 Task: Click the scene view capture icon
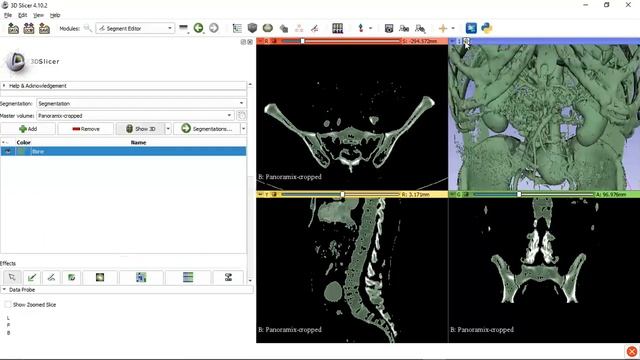(x=404, y=28)
